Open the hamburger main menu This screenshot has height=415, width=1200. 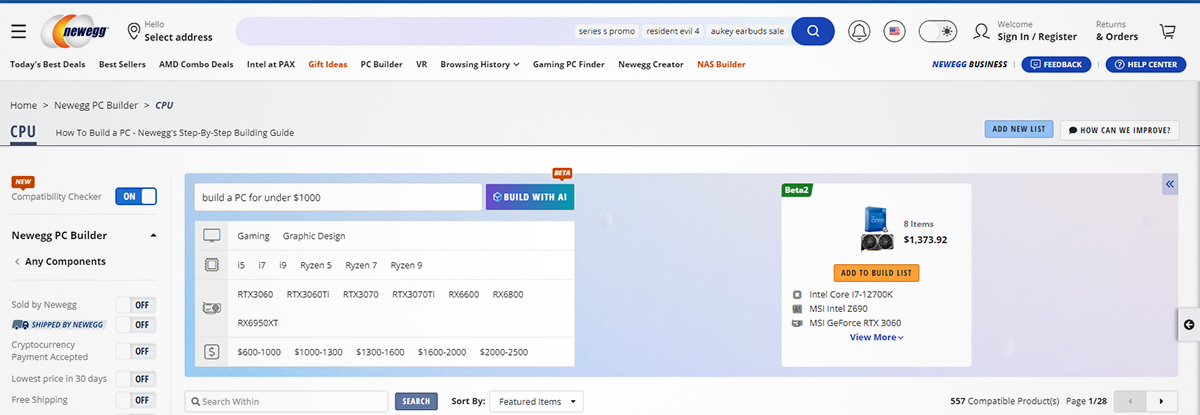18,31
